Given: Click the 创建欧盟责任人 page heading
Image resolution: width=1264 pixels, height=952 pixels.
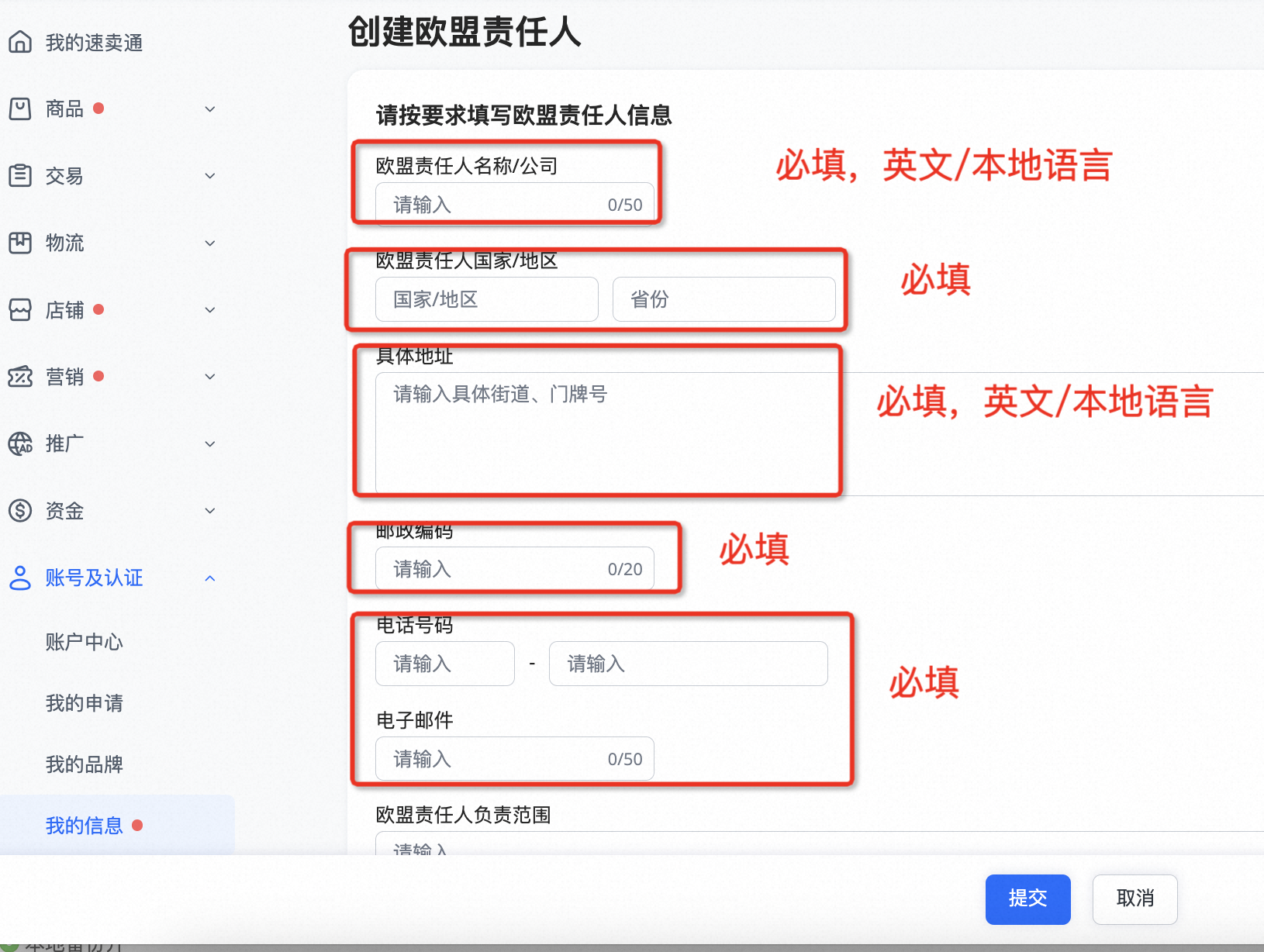Looking at the screenshot, I should [x=465, y=32].
